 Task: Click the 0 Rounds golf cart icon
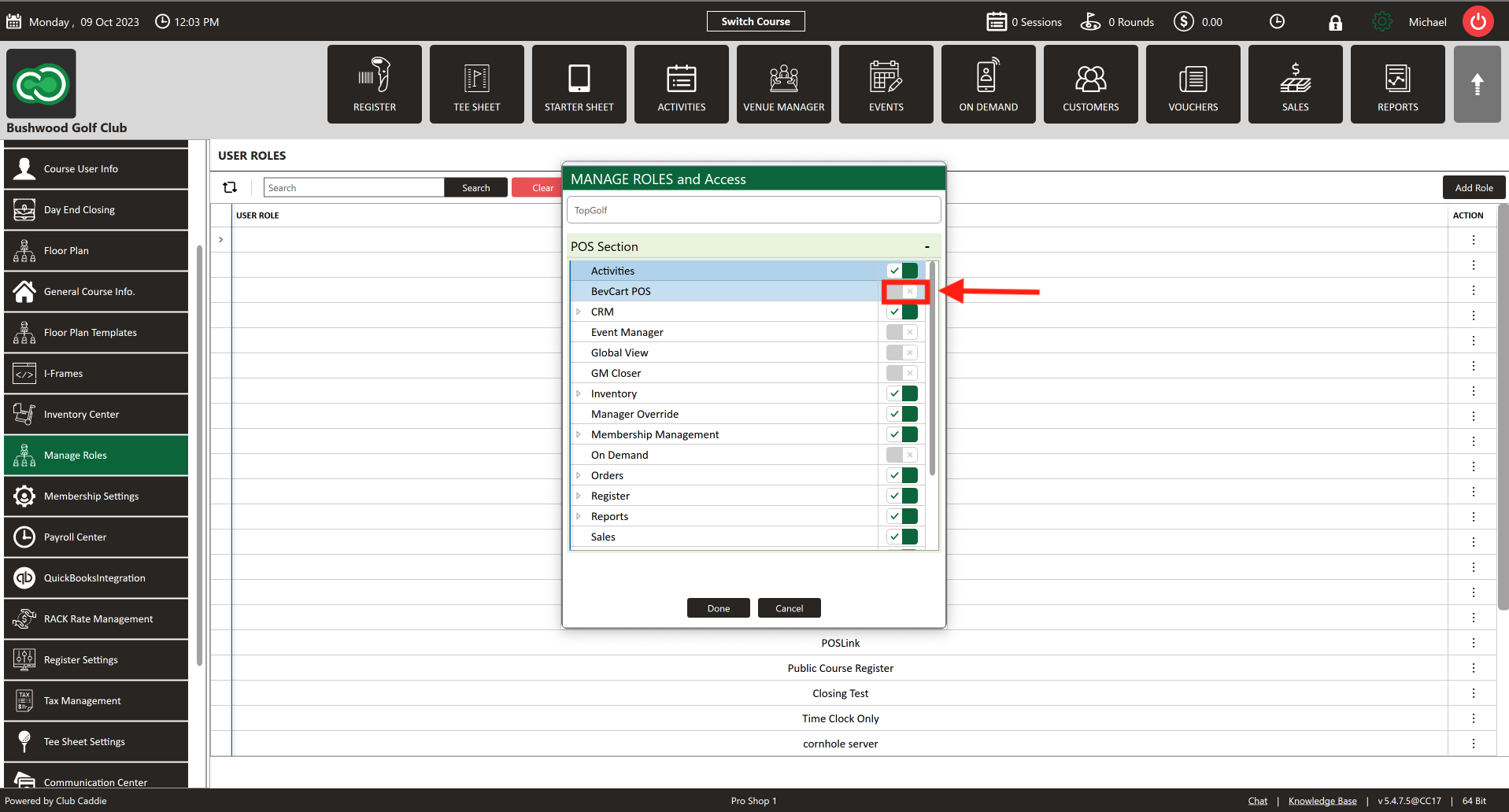coord(1090,21)
